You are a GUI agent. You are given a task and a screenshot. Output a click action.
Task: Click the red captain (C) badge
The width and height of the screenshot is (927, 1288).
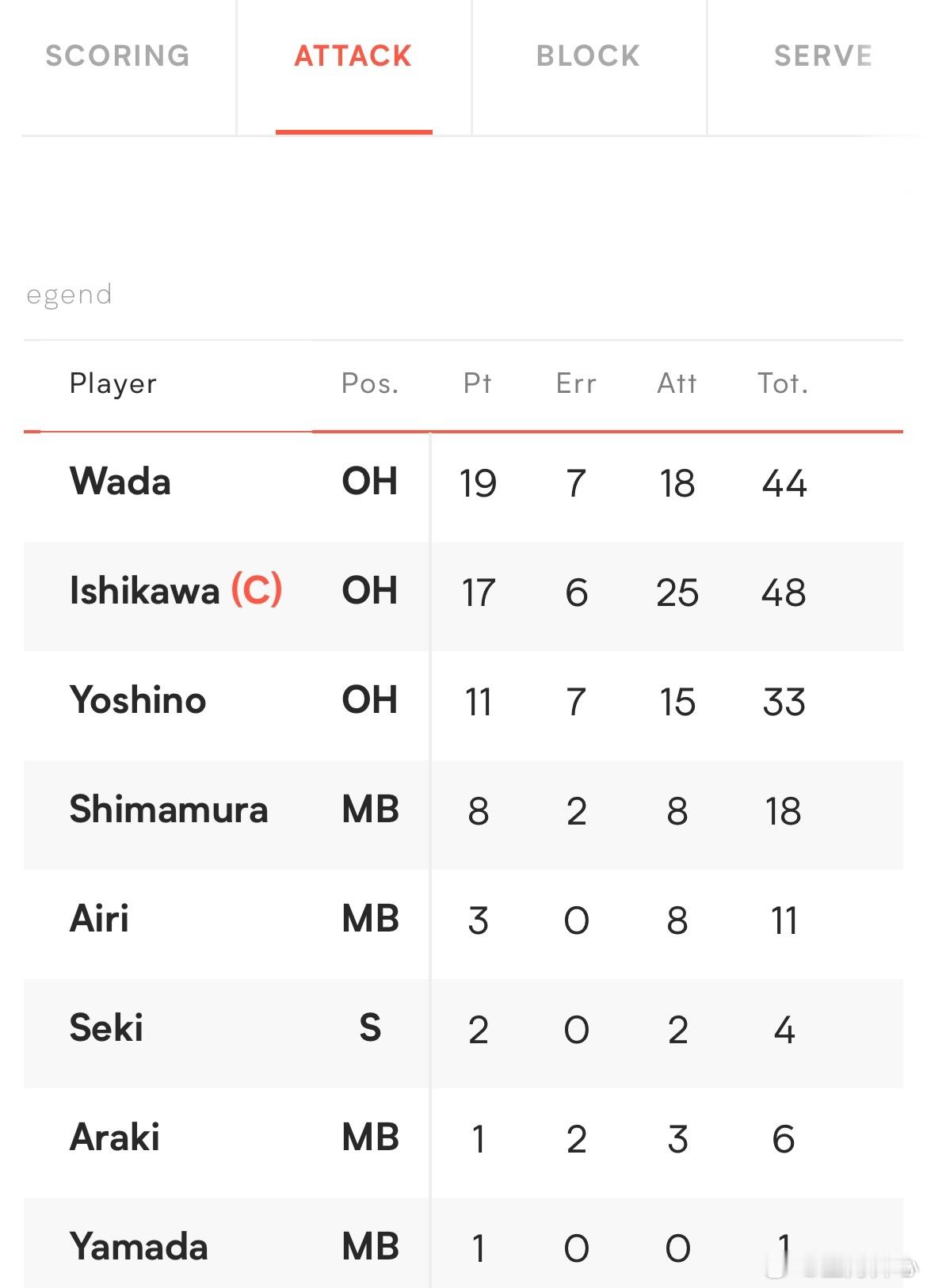[x=257, y=591]
